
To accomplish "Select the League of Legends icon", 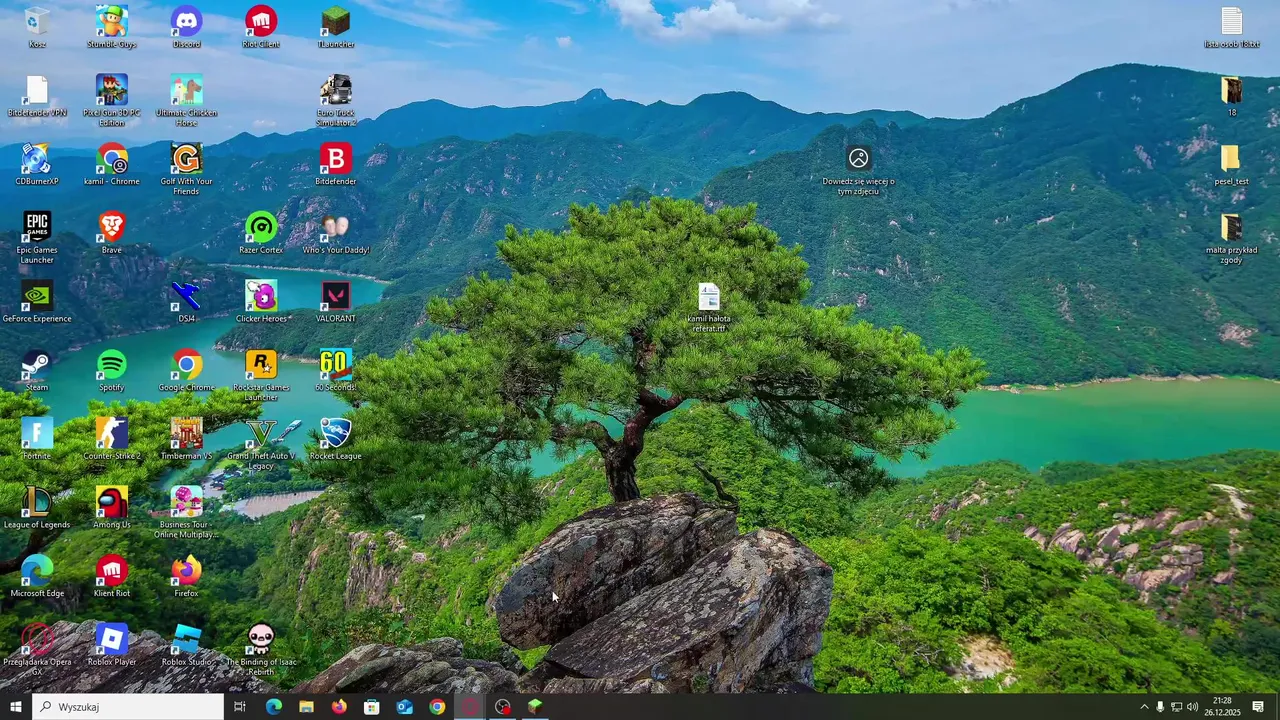I will [x=37, y=507].
